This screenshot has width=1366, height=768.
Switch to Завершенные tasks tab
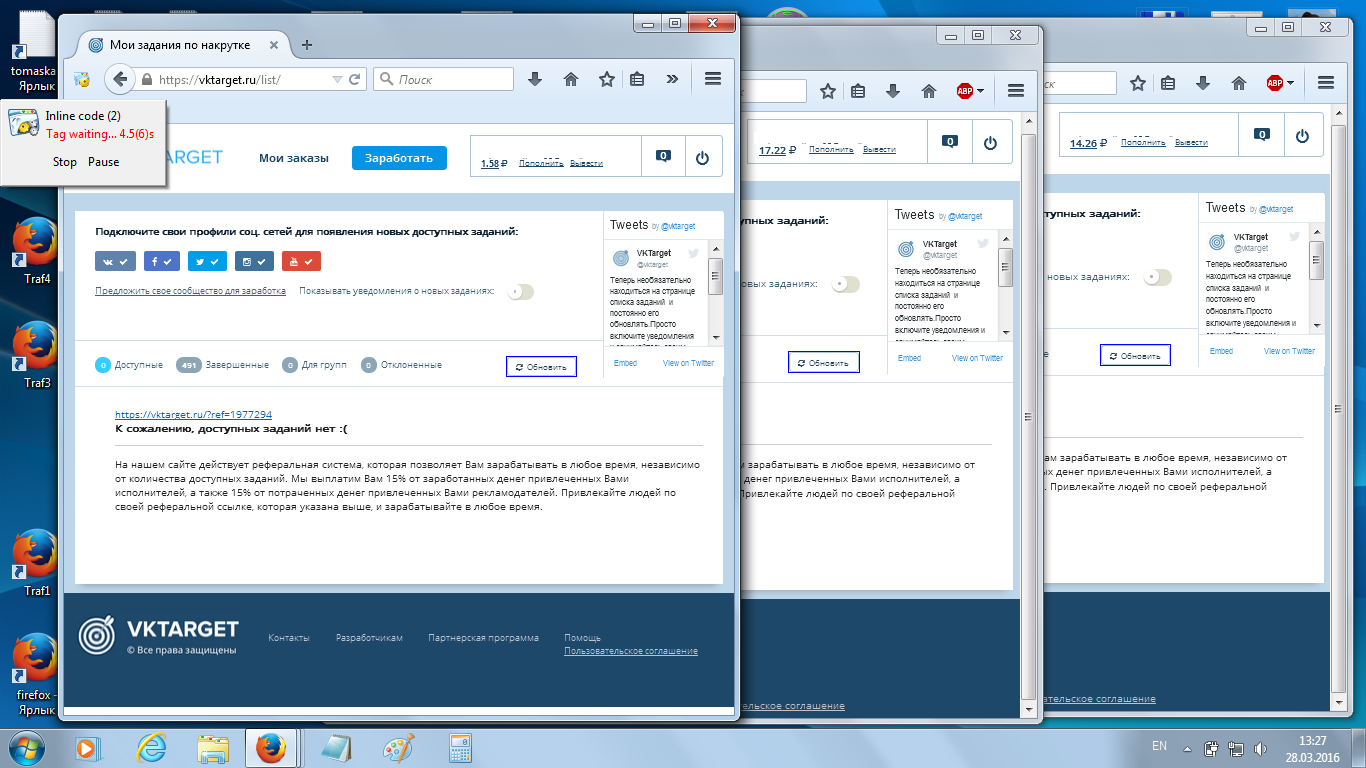click(x=223, y=365)
